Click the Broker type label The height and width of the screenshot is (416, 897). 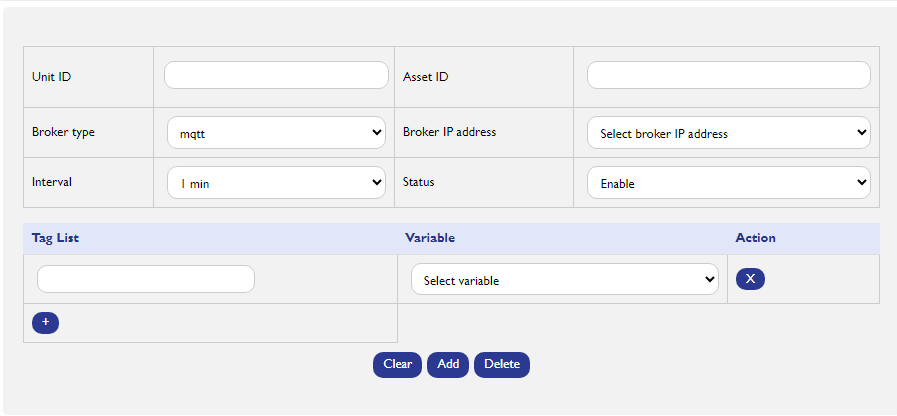pyautogui.click(x=63, y=132)
